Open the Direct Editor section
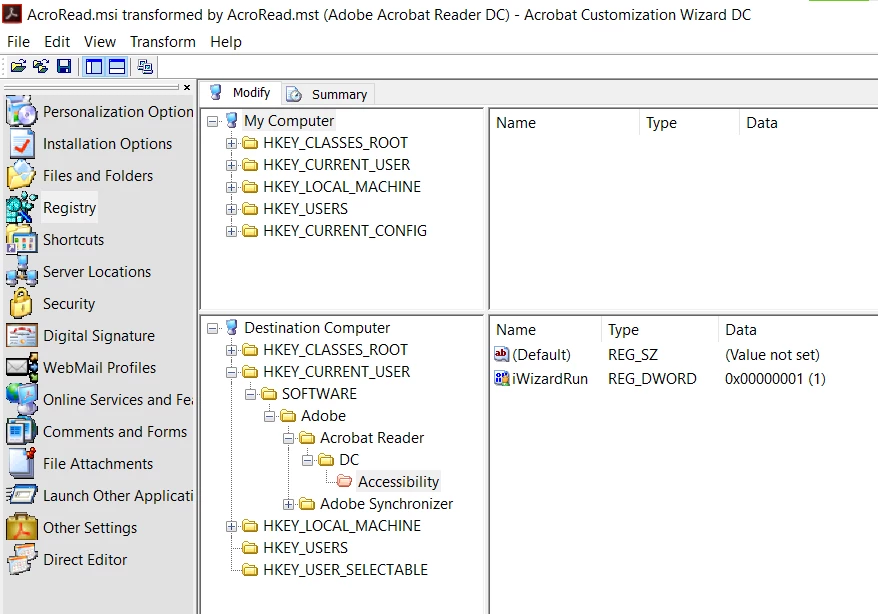878x614 pixels. [67, 559]
